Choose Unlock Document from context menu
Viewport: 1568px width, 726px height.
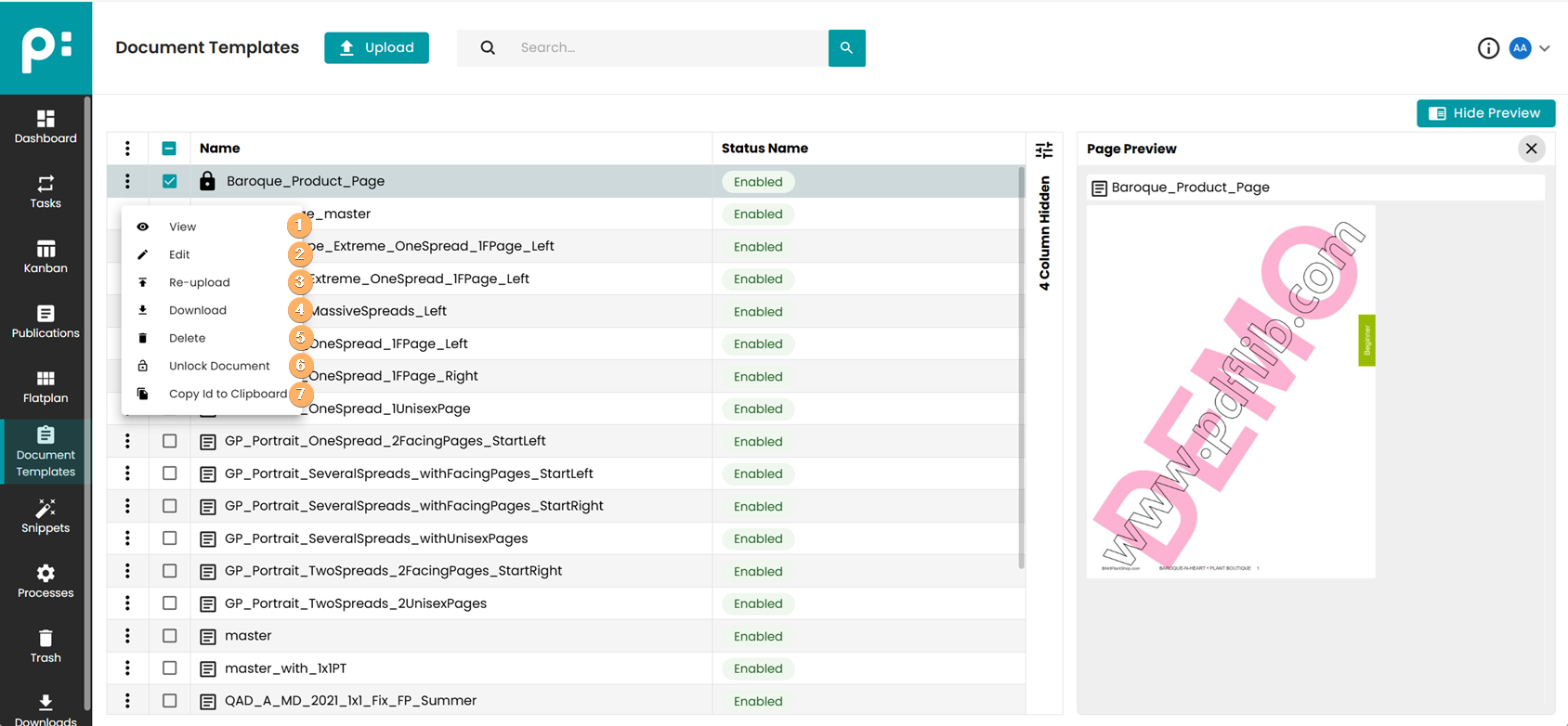pyautogui.click(x=219, y=366)
